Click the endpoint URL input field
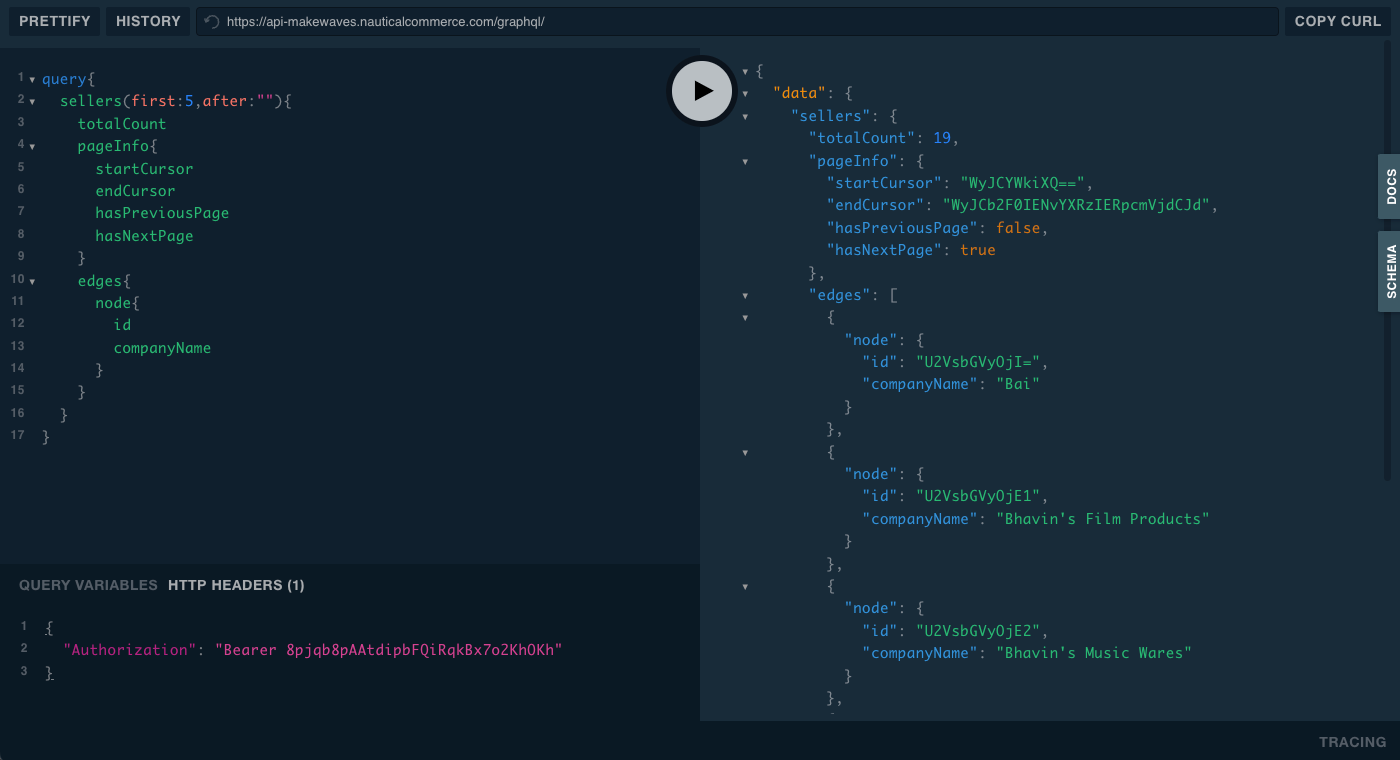Image resolution: width=1400 pixels, height=760 pixels. tap(740, 21)
